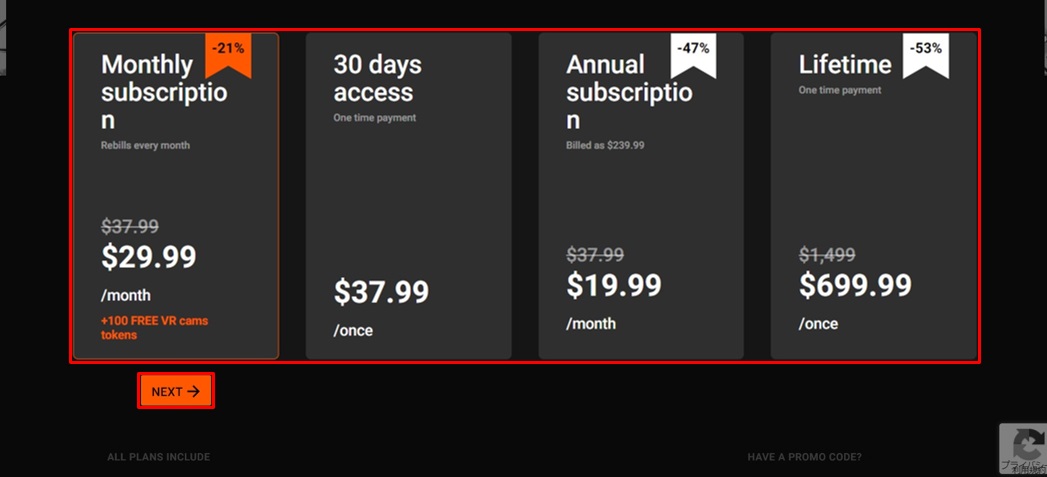Click the -47% discount ribbon badge
Image resolution: width=1047 pixels, height=477 pixels.
(693, 53)
